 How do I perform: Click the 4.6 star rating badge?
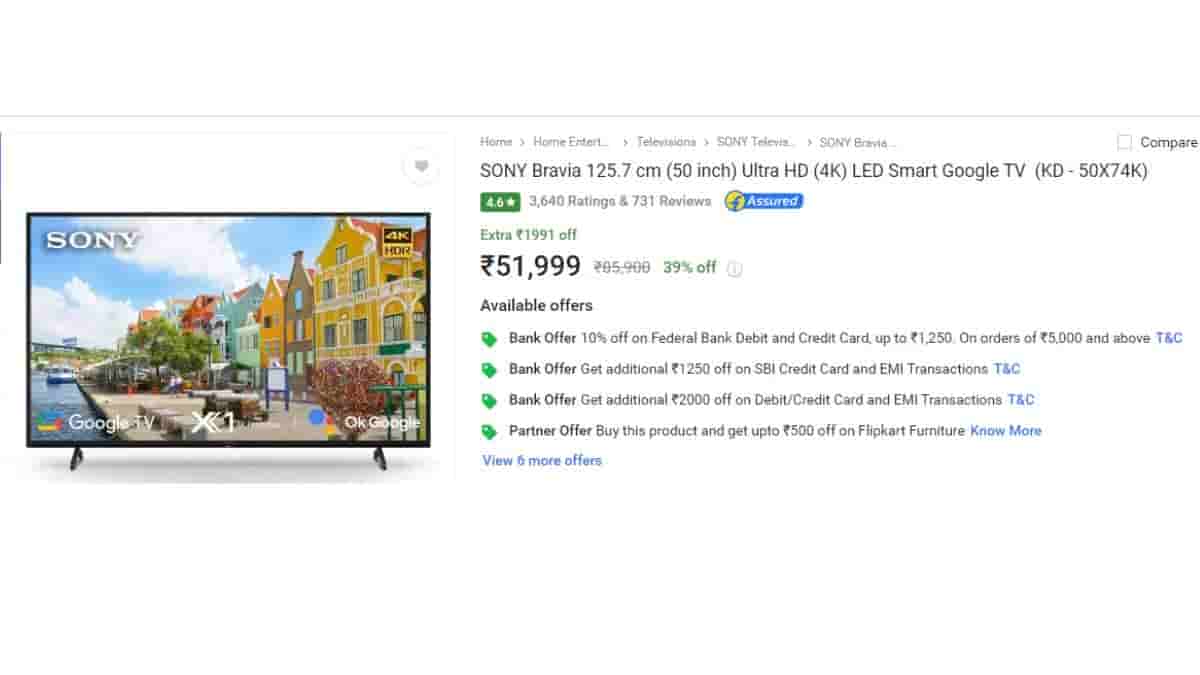pos(500,202)
